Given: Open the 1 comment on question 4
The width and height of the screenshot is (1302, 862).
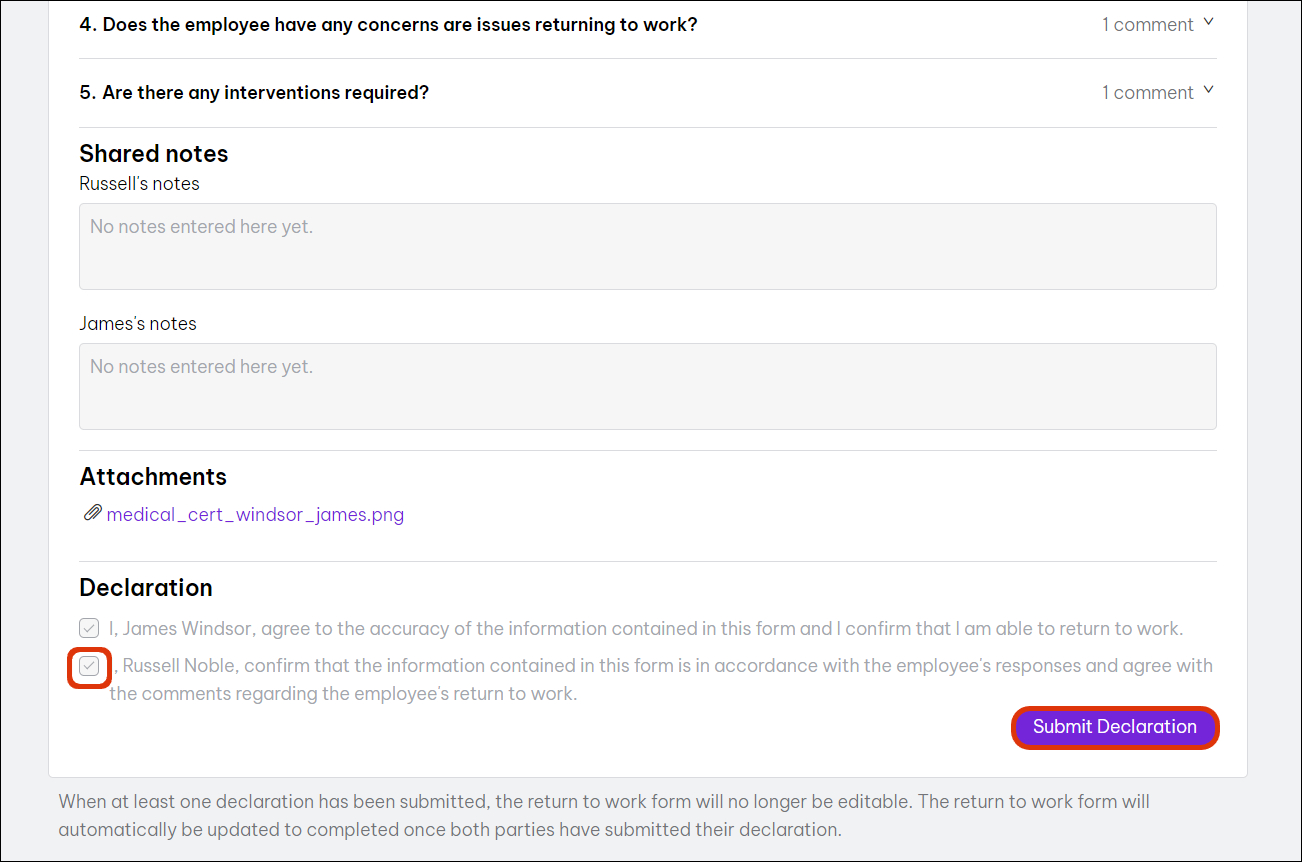Looking at the screenshot, I should (1147, 25).
